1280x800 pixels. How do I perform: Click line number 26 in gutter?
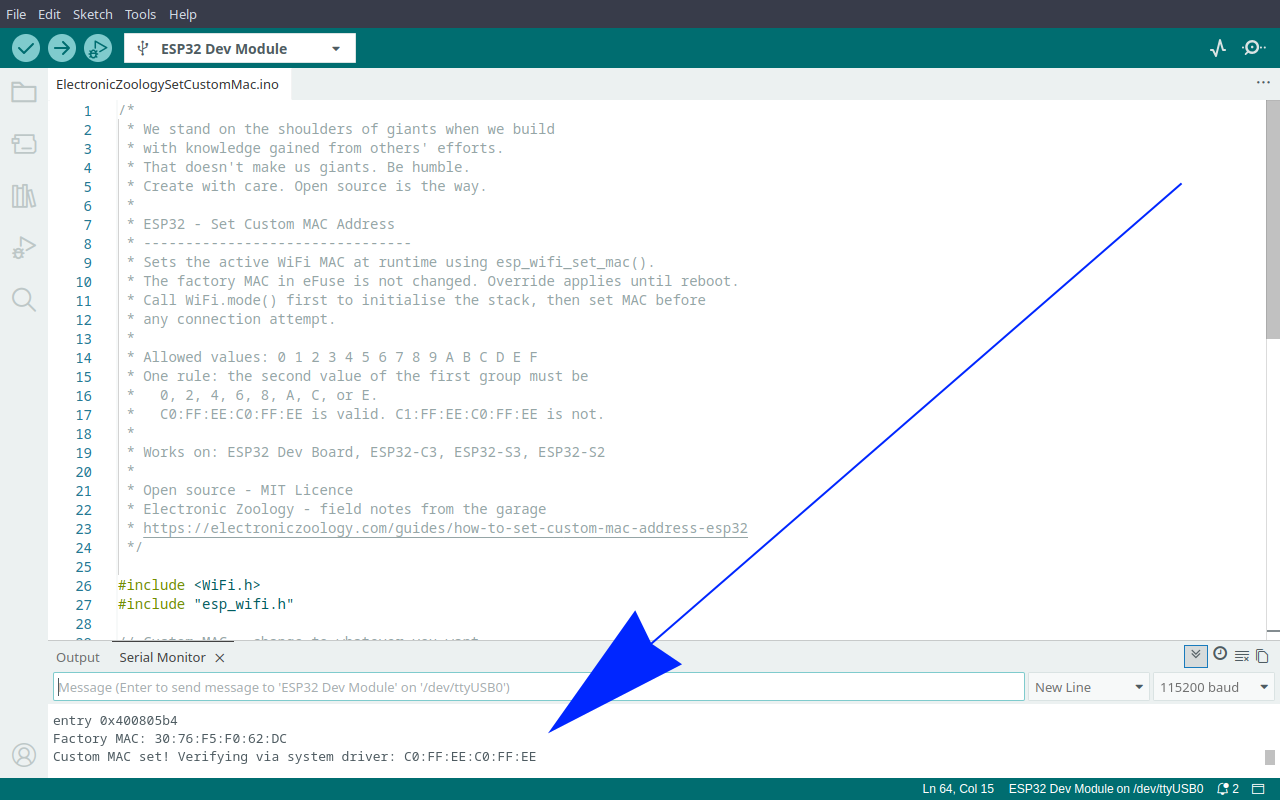click(x=84, y=585)
